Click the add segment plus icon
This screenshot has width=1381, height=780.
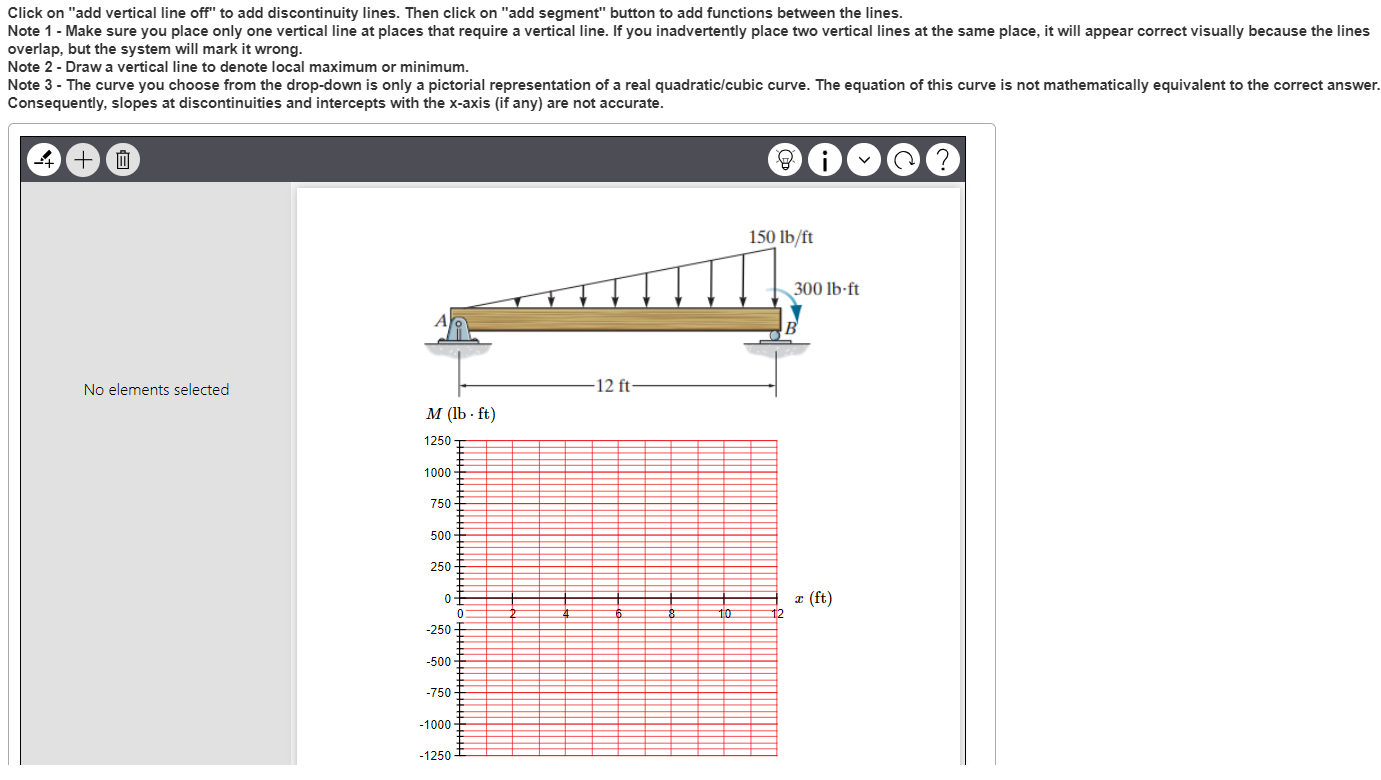pyautogui.click(x=83, y=159)
